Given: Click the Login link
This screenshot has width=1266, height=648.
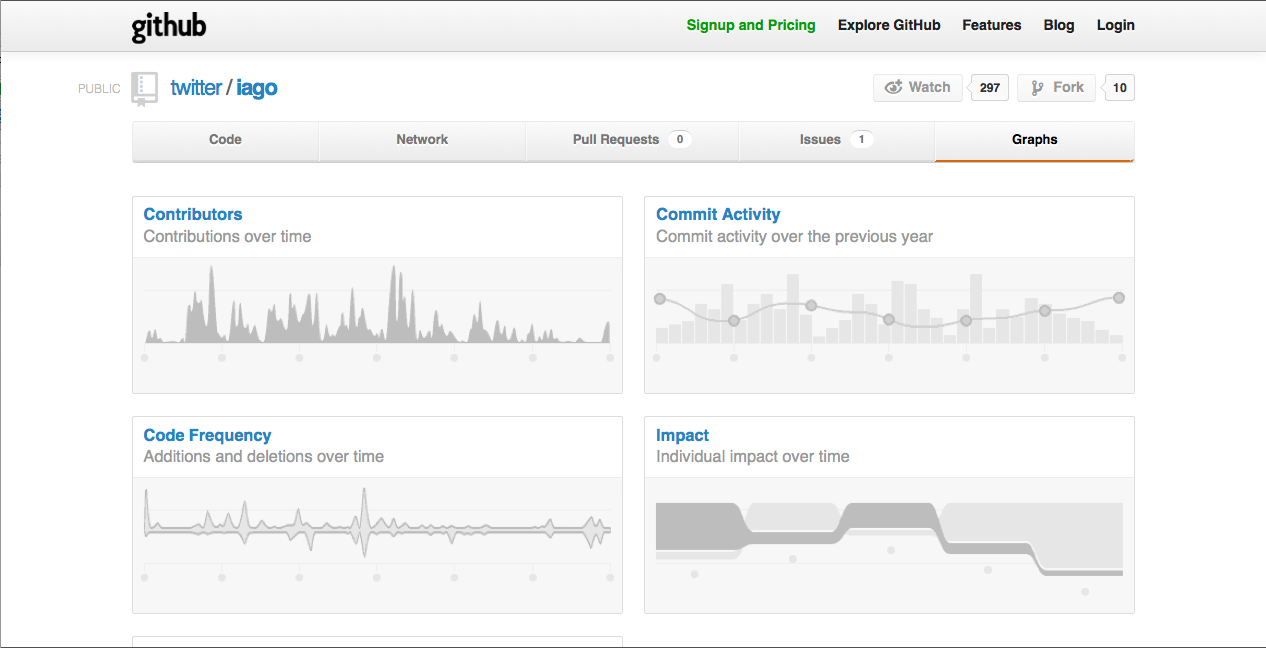Looking at the screenshot, I should click(x=1116, y=25).
